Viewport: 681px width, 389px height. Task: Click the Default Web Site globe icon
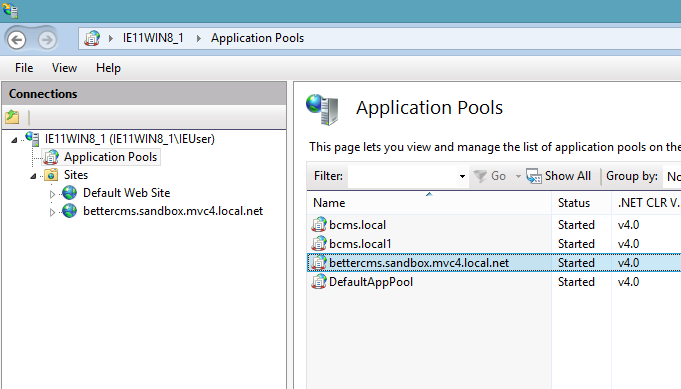click(69, 193)
